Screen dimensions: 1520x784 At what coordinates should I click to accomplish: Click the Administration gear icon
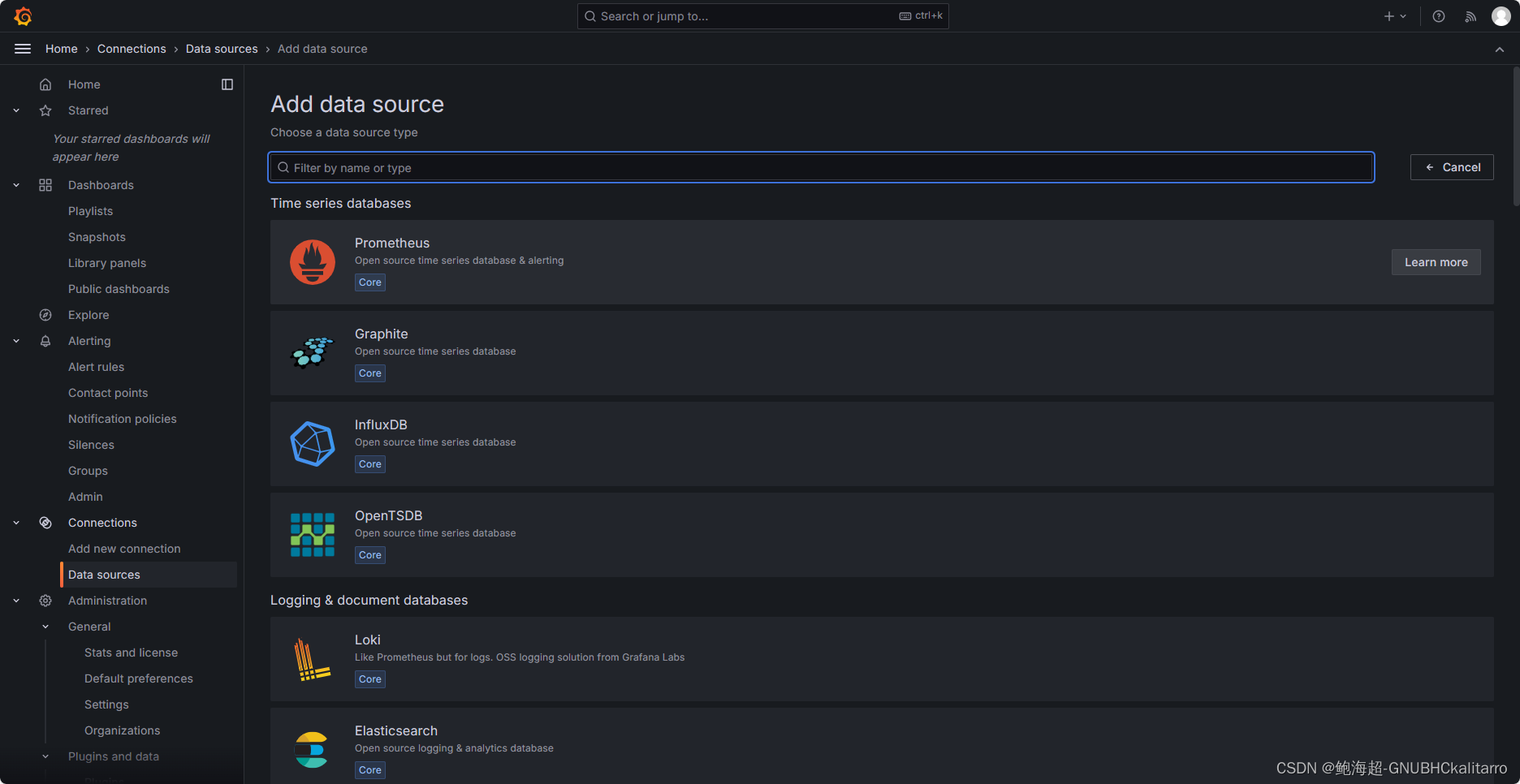click(45, 601)
